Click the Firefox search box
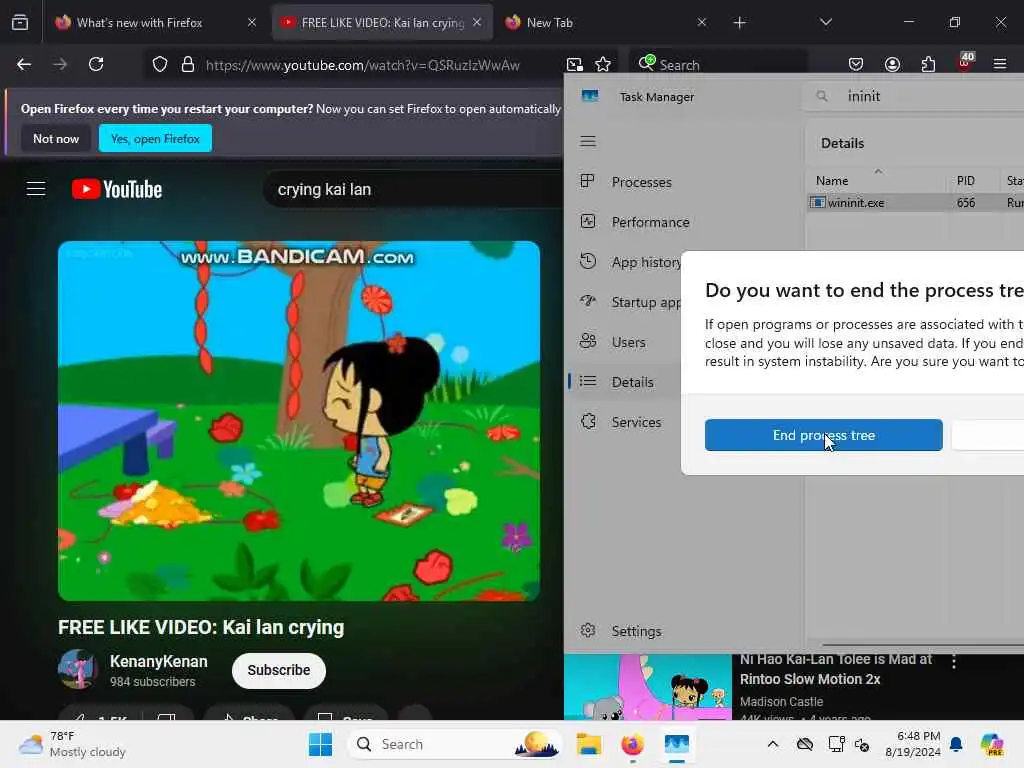Viewport: 1024px width, 768px height. [718, 65]
